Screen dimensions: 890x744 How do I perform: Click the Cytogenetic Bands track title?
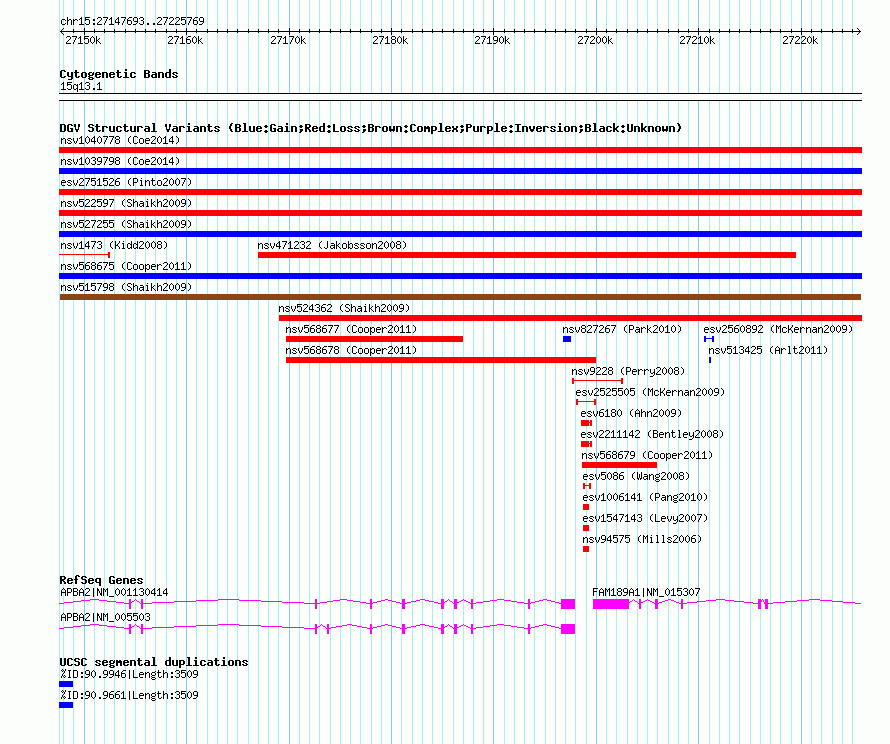pos(119,74)
